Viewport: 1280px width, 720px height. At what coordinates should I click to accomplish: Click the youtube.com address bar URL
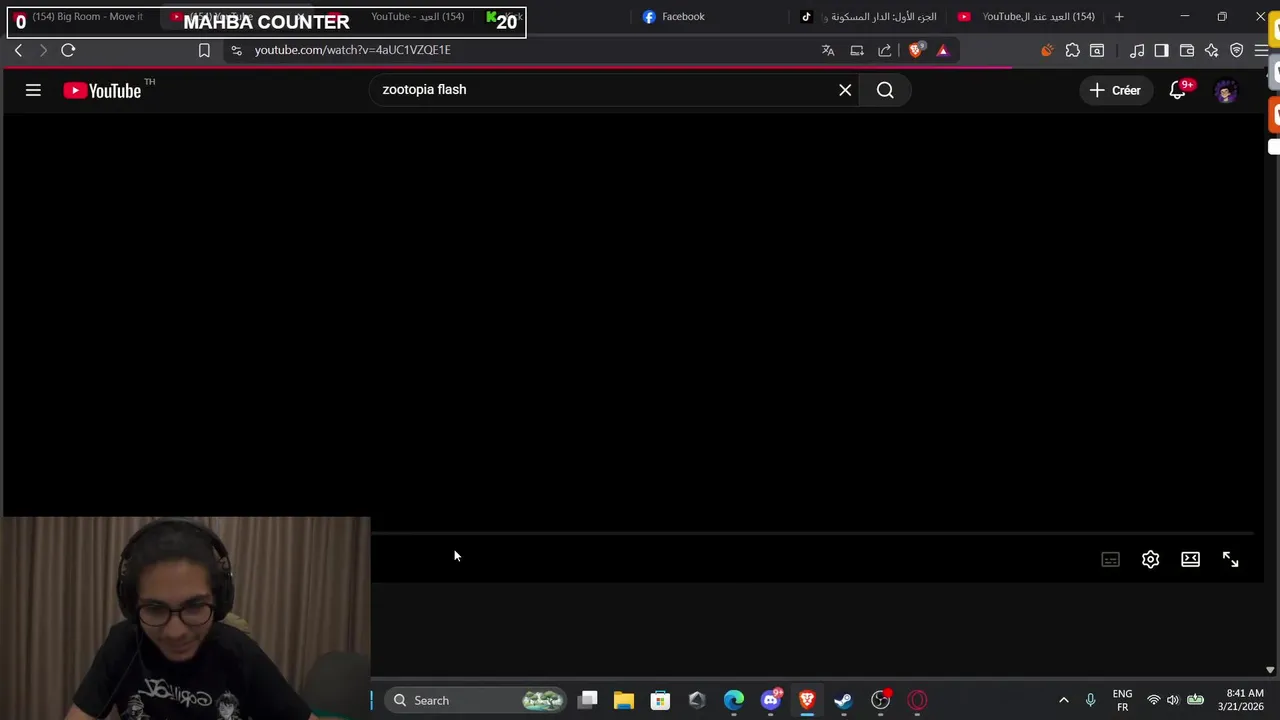click(x=352, y=50)
